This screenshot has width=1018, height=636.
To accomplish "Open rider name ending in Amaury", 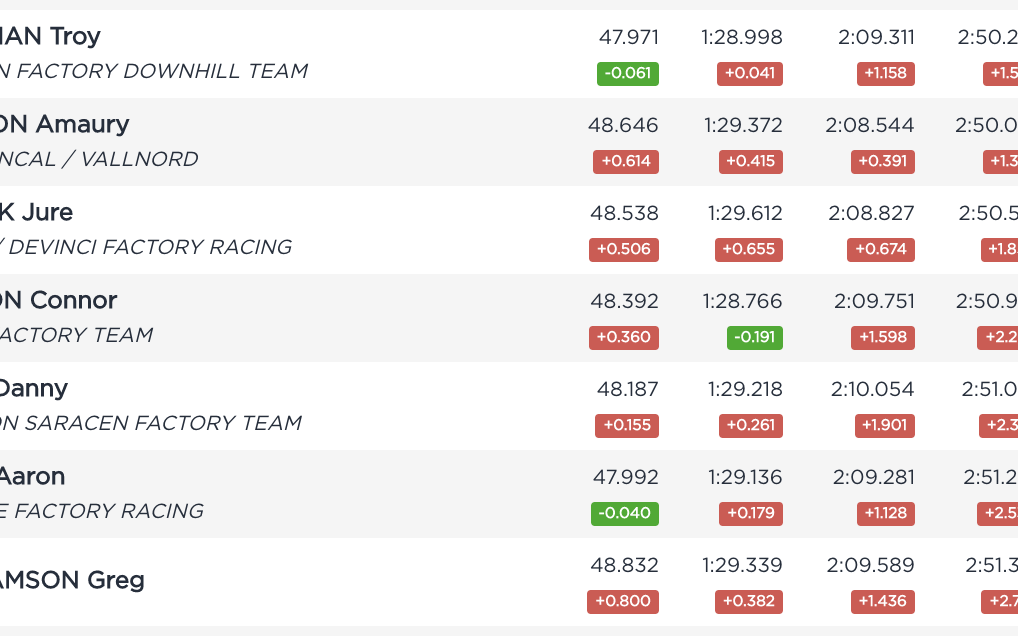I will click(x=64, y=124).
